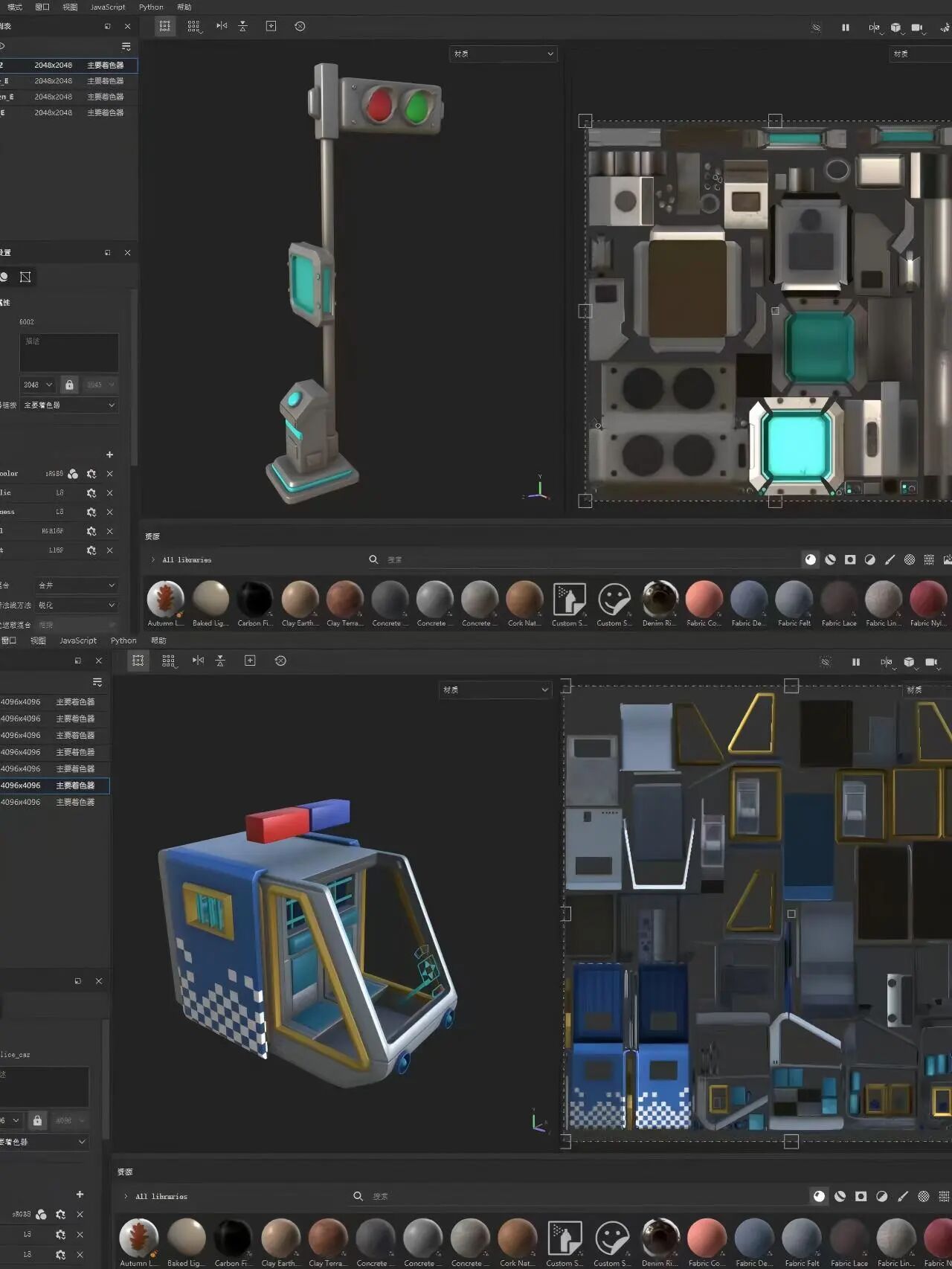
Task: Open the Python menu in the top menu bar
Action: [151, 7]
